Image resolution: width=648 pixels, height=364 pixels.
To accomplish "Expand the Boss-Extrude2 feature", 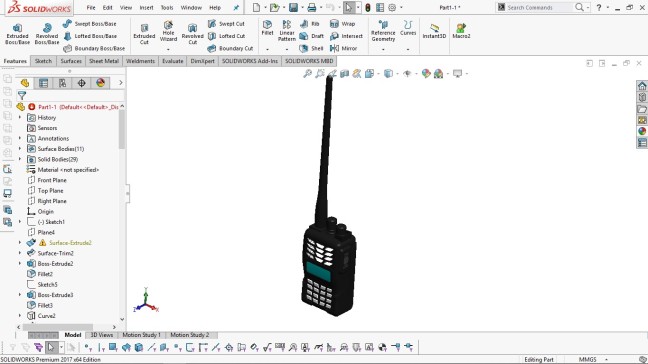I will tap(20, 264).
